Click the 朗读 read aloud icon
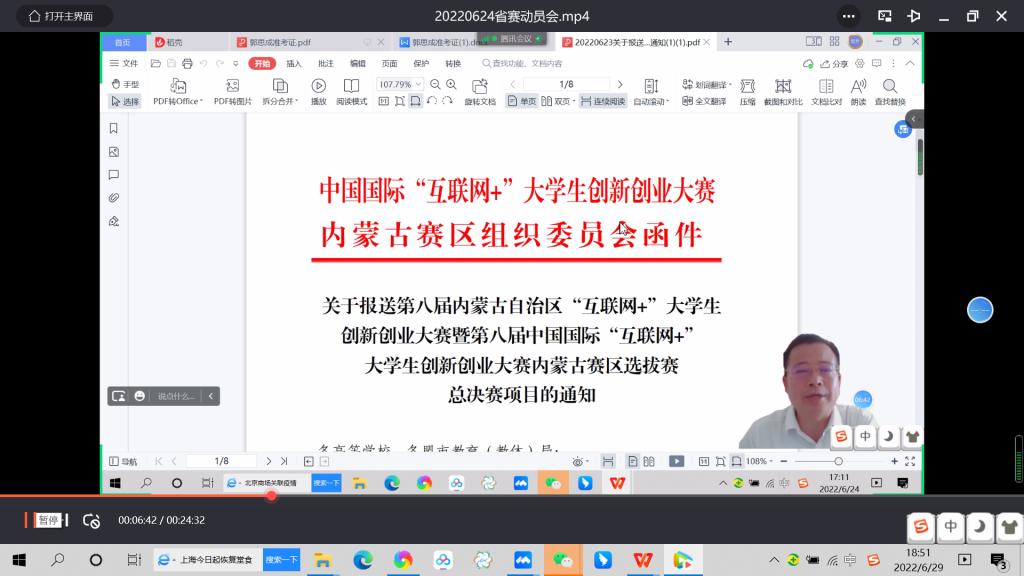 click(858, 86)
